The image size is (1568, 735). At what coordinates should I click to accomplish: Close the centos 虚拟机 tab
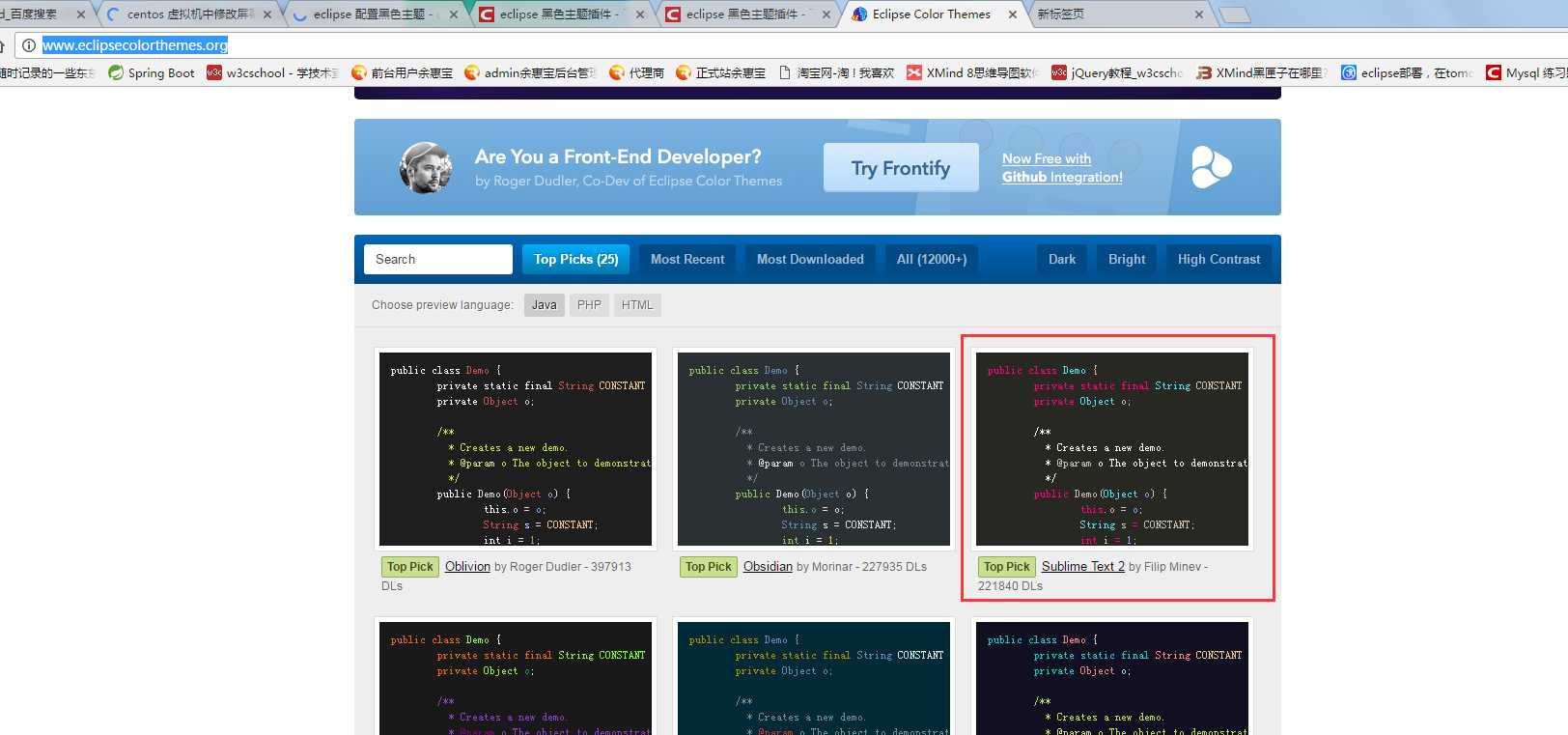pos(267,14)
